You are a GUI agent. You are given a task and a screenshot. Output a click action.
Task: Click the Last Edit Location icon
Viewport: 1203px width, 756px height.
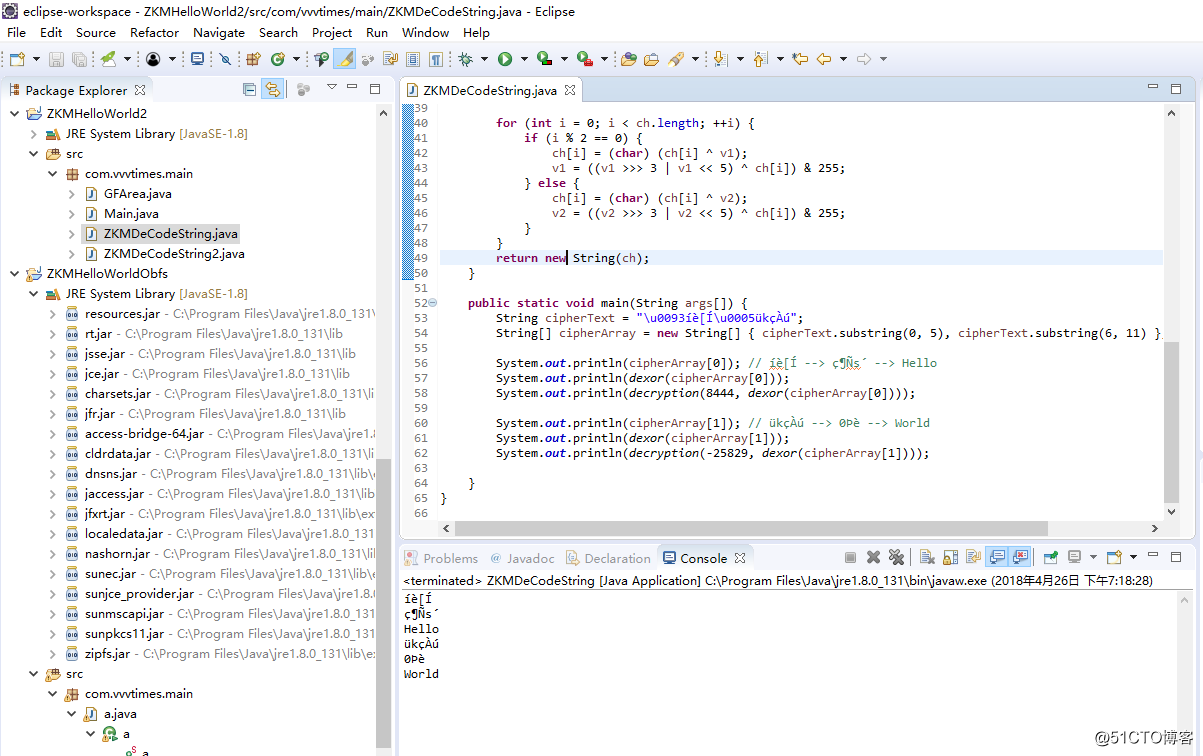coord(799,59)
